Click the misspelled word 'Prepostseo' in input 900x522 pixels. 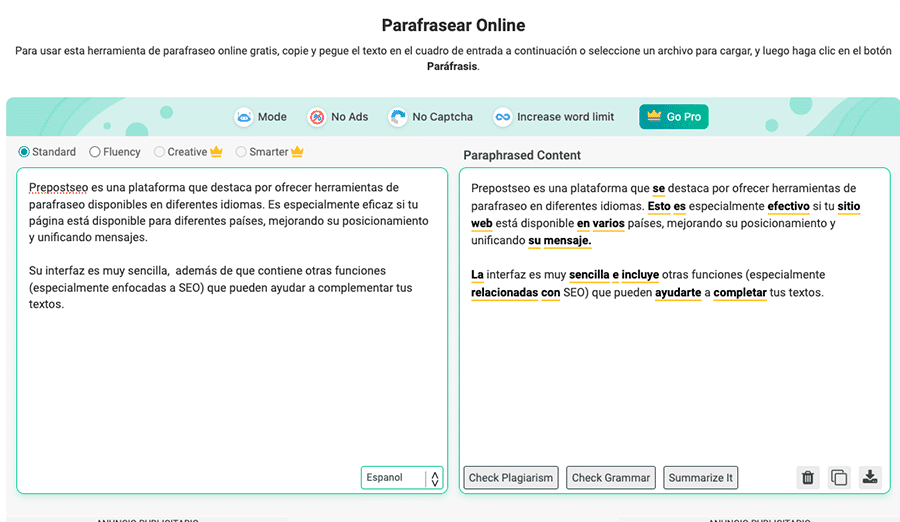pos(59,188)
